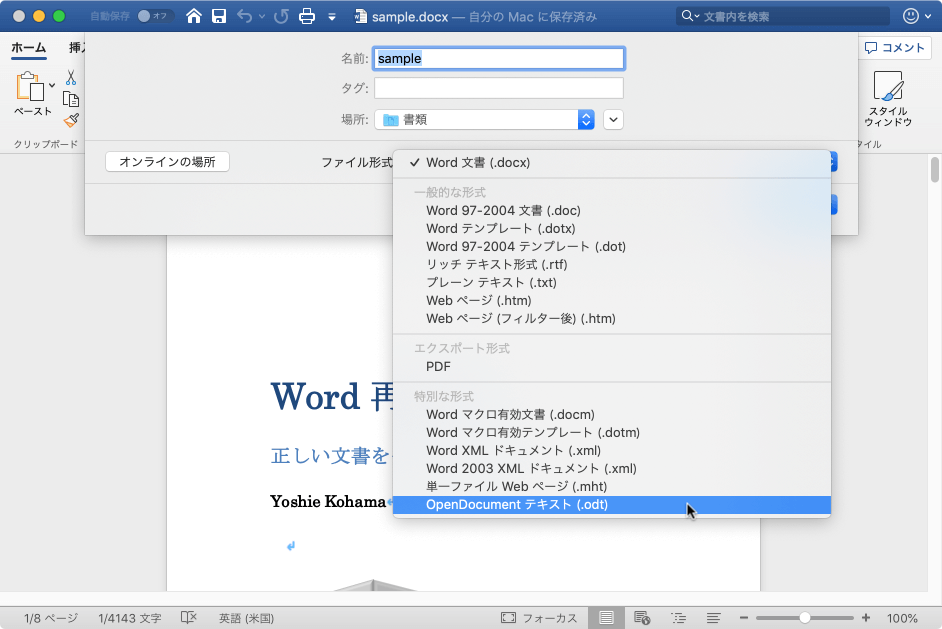Click the オンラインの場所 button

[x=167, y=162]
